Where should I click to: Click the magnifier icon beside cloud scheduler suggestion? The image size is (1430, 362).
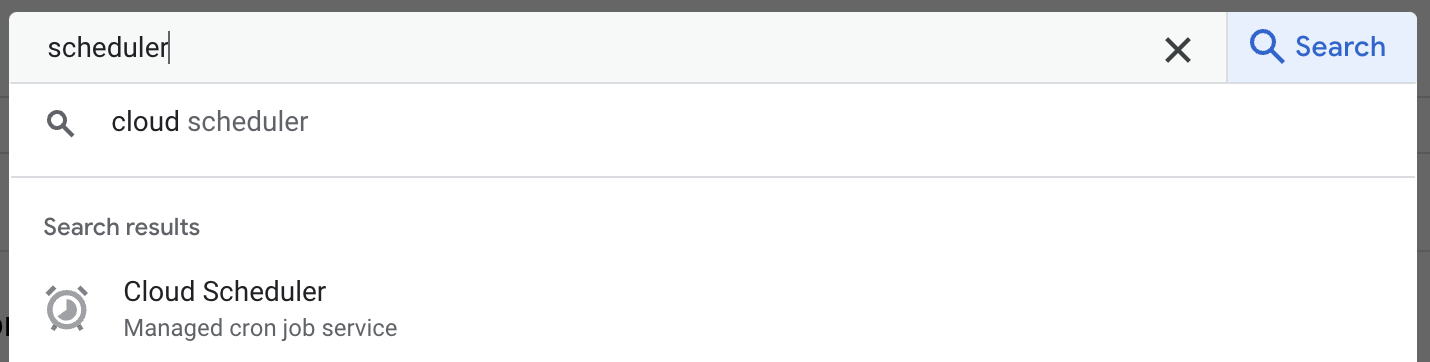[61, 124]
